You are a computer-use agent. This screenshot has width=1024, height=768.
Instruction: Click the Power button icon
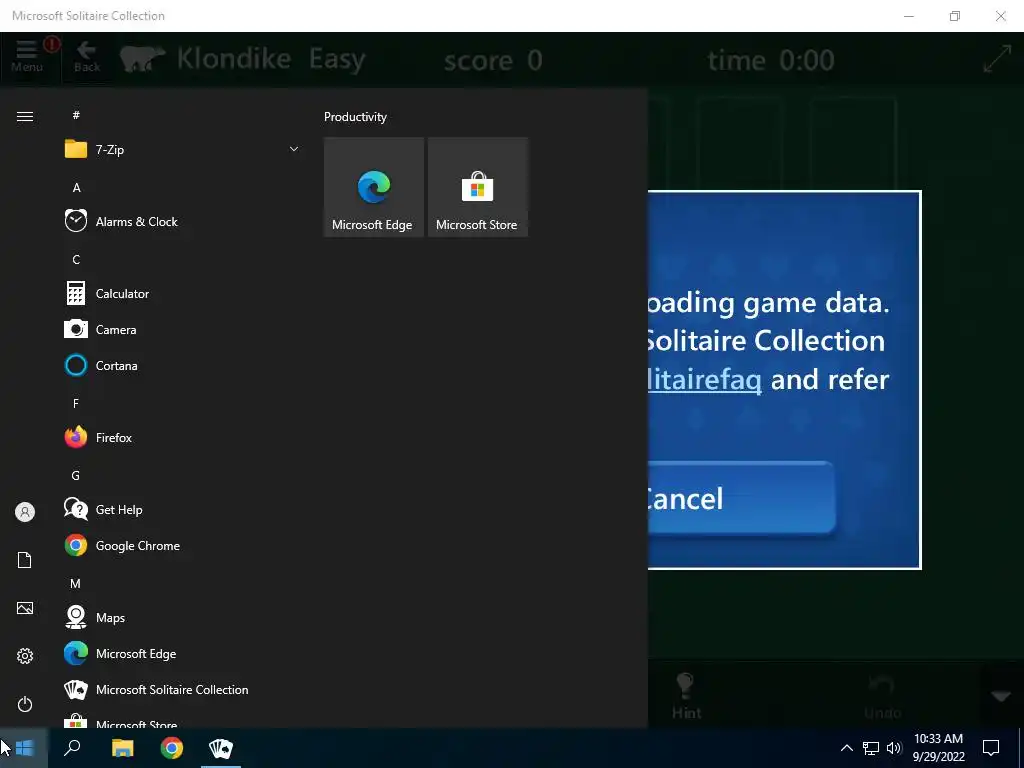[x=25, y=704]
